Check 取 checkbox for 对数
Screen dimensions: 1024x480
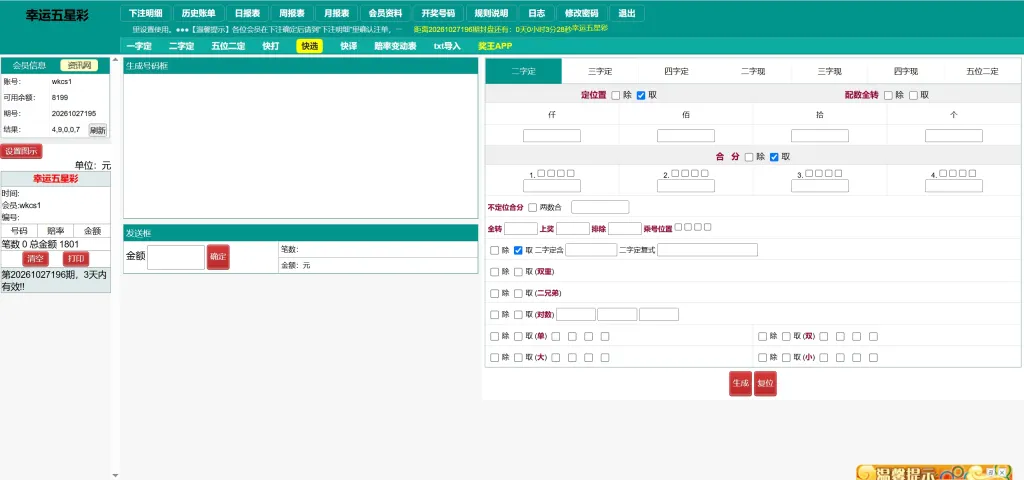519,315
